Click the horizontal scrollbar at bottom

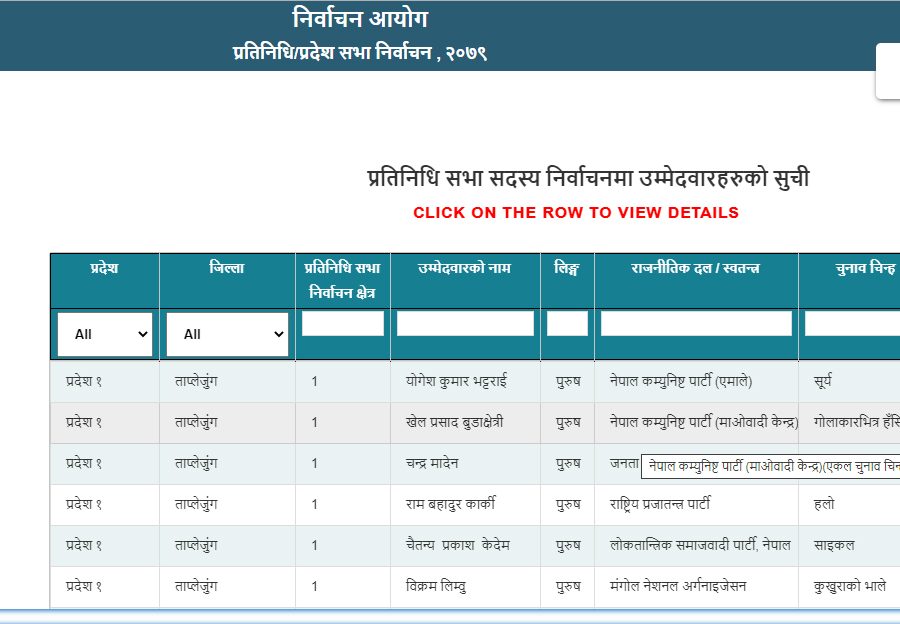click(x=450, y=614)
